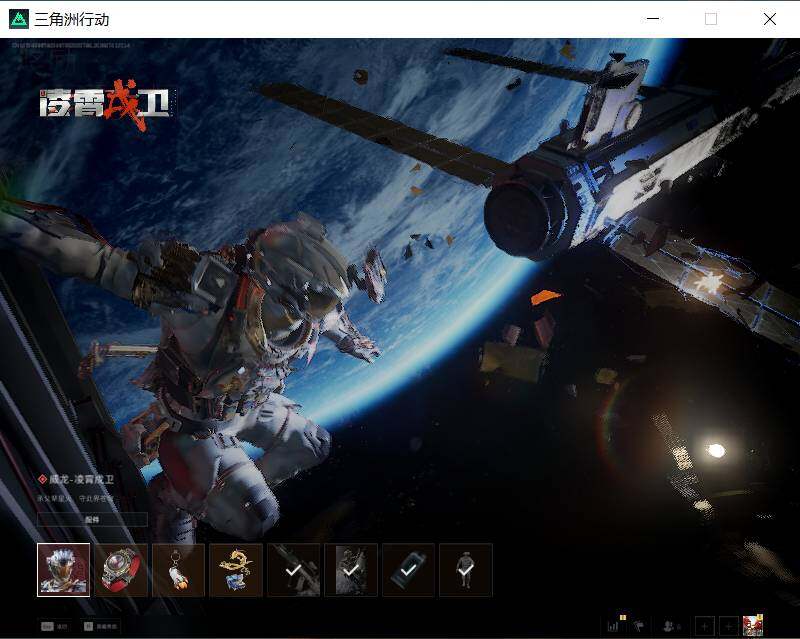Click the Delta Force app logo in titlebar
The image size is (800, 639).
[19, 19]
